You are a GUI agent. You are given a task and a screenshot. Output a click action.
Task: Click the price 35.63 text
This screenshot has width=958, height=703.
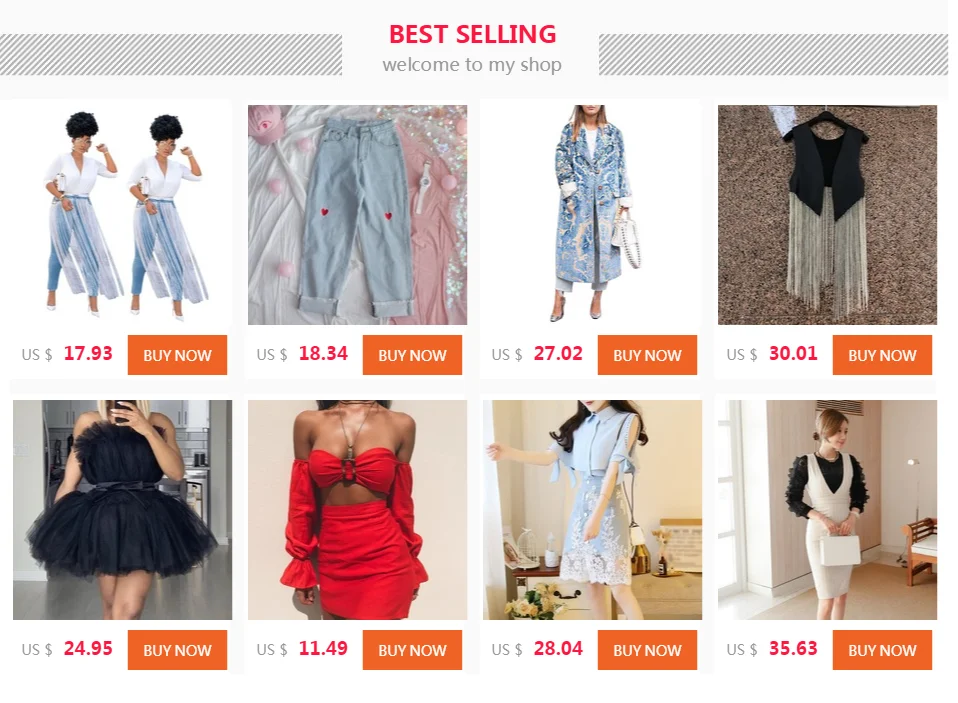792,648
